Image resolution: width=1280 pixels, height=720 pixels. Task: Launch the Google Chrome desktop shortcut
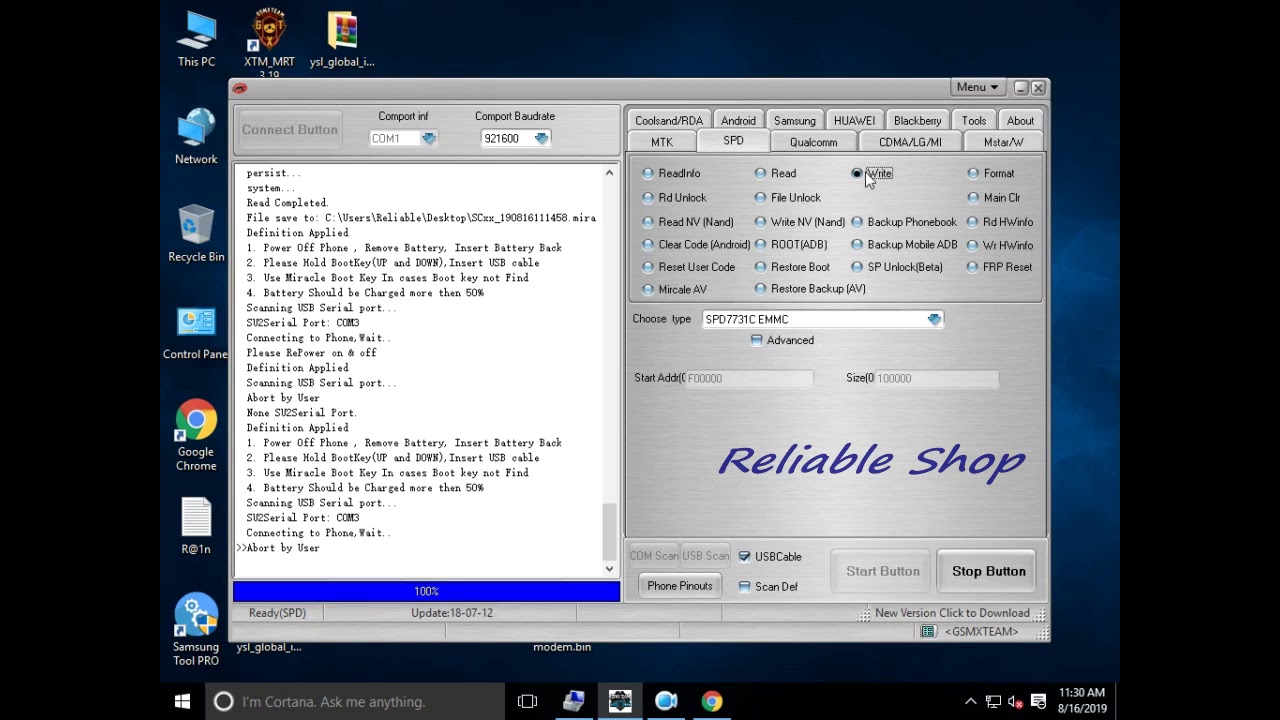pos(196,436)
